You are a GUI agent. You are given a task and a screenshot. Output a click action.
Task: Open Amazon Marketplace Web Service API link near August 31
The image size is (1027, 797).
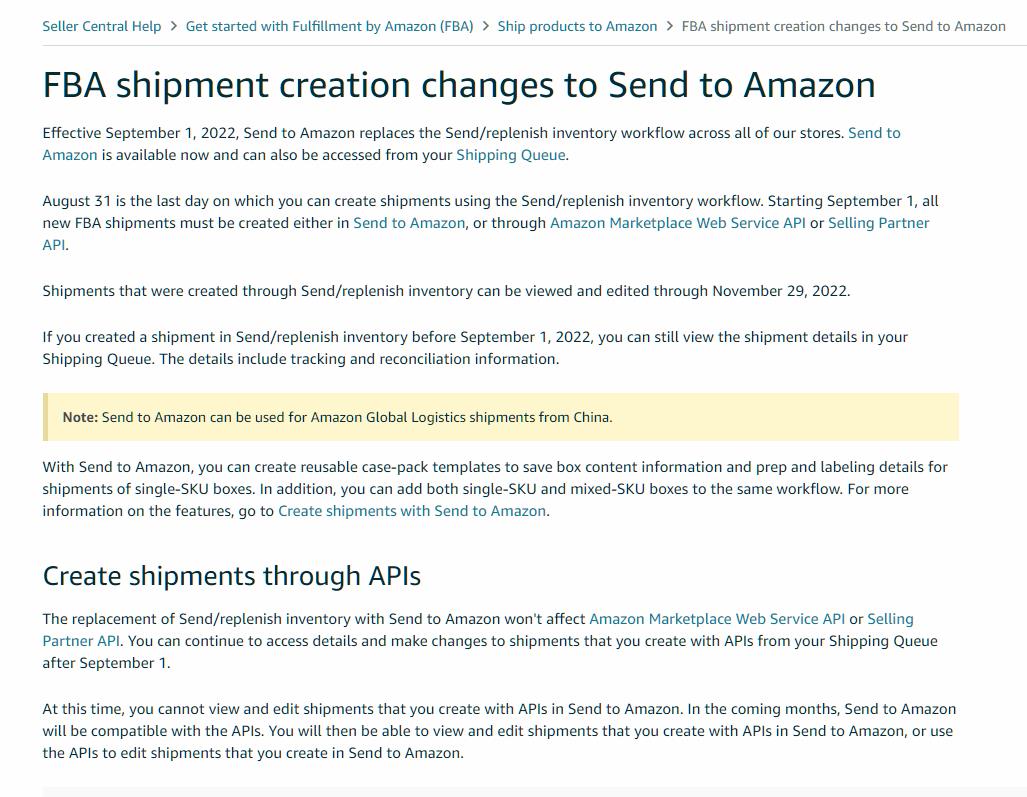tap(677, 223)
